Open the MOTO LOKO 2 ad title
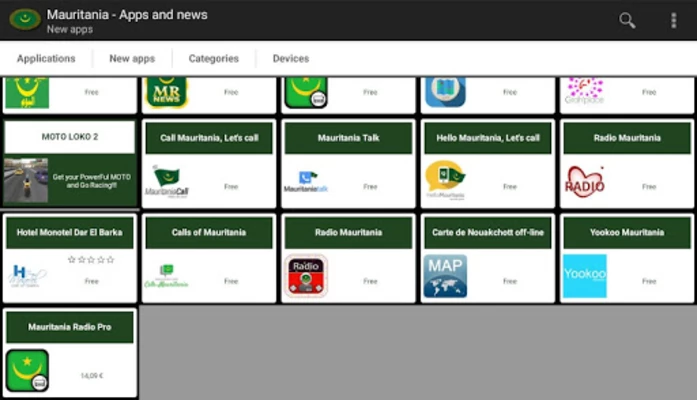Screen dimensions: 697x400 pos(70,137)
